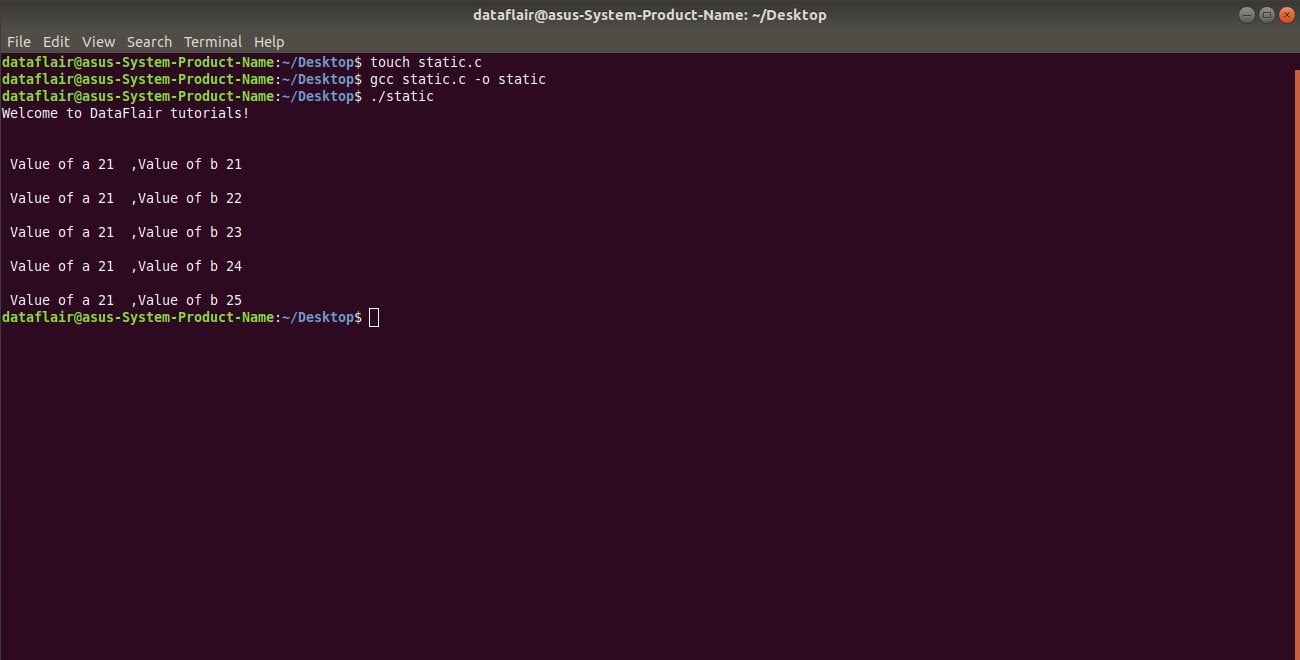The width and height of the screenshot is (1300, 660).
Task: Open the Help menu
Action: point(269,41)
